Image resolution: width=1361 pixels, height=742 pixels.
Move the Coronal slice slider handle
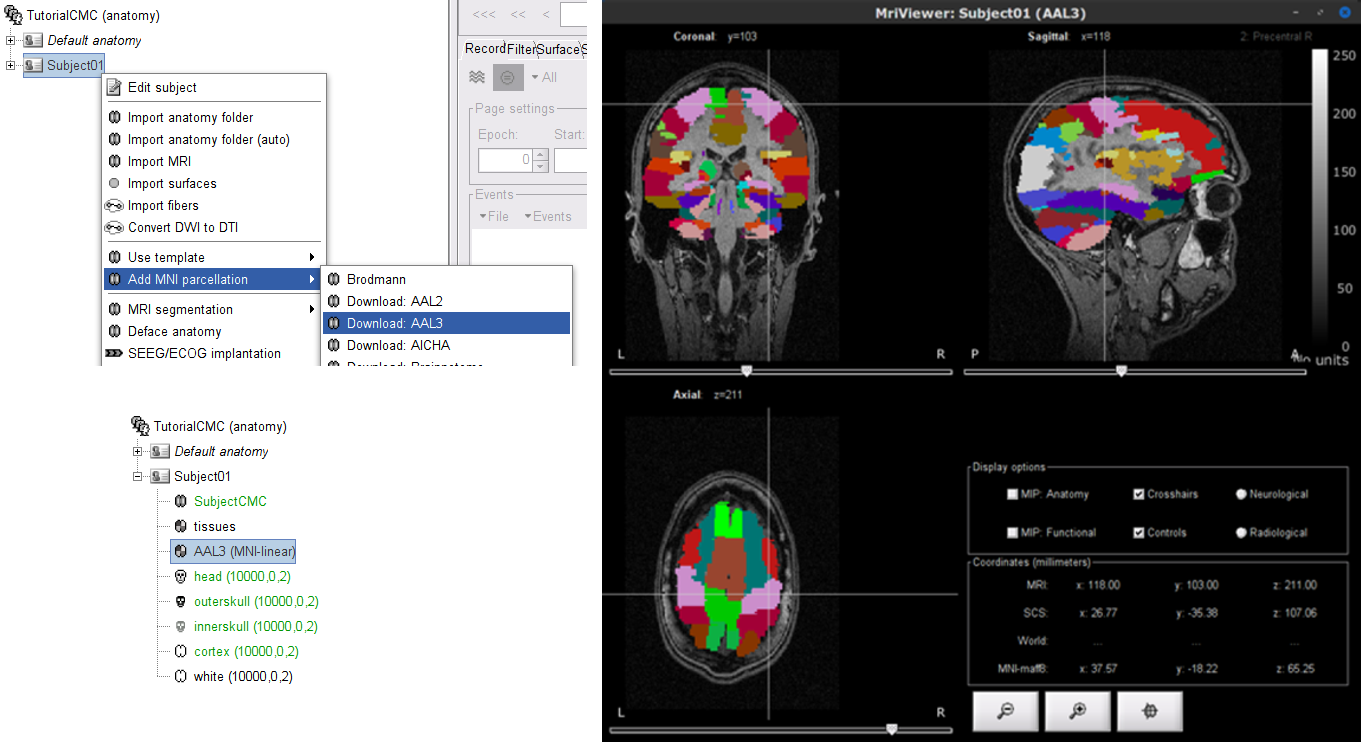coord(746,370)
